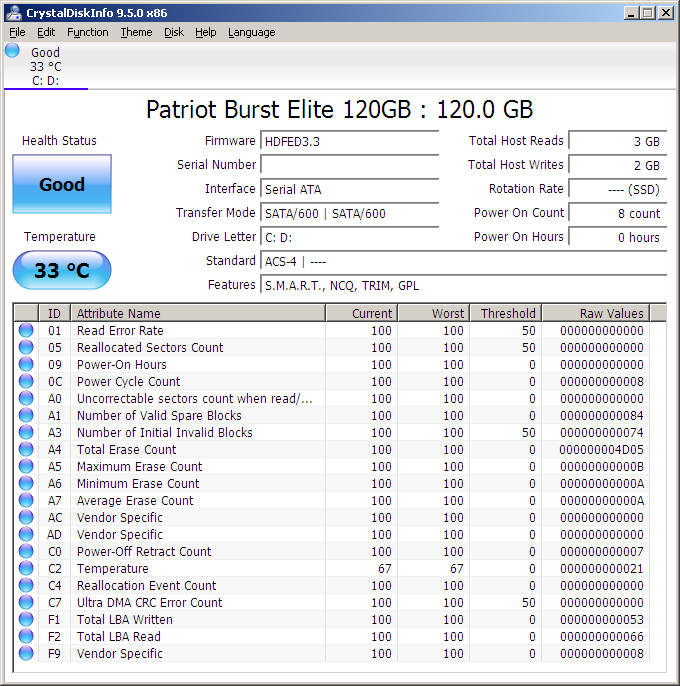
Task: Click status icon for Total LBA Read
Action: 26,637
